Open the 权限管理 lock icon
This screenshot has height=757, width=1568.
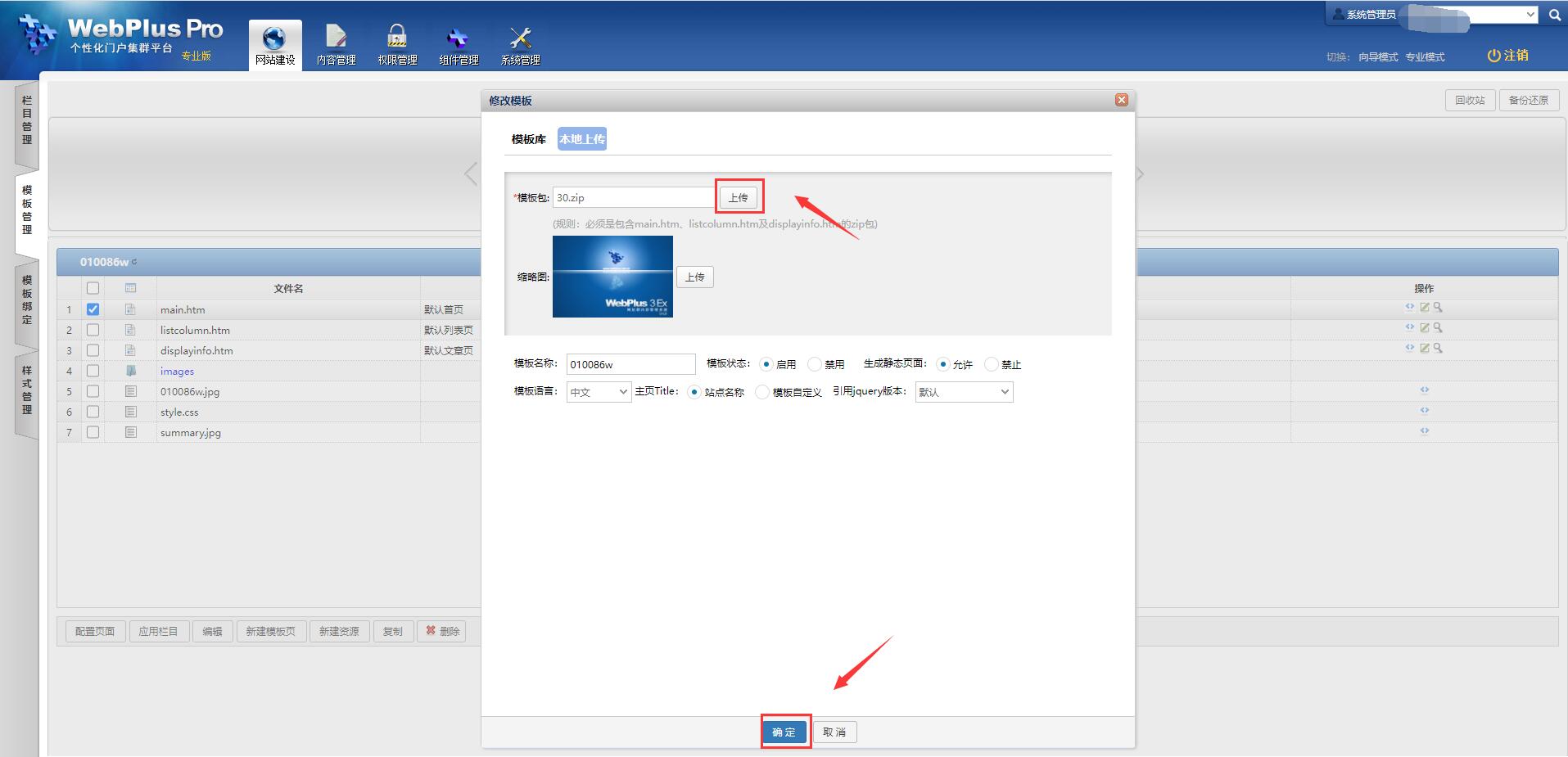click(397, 38)
